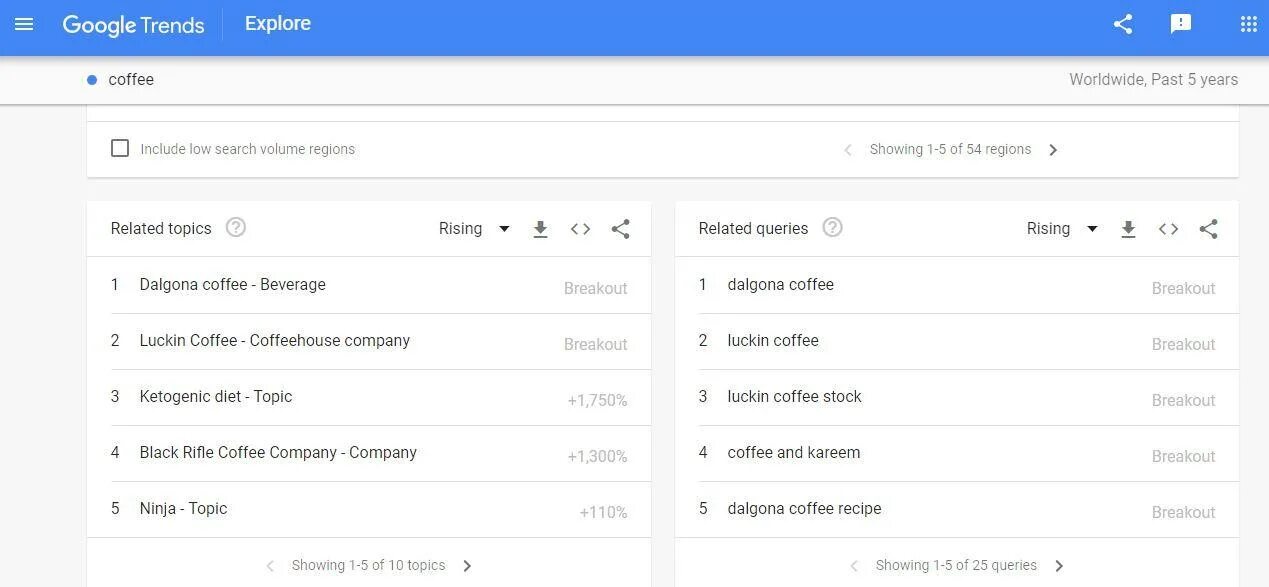Open the navigation hamburger menu

pyautogui.click(x=25, y=25)
